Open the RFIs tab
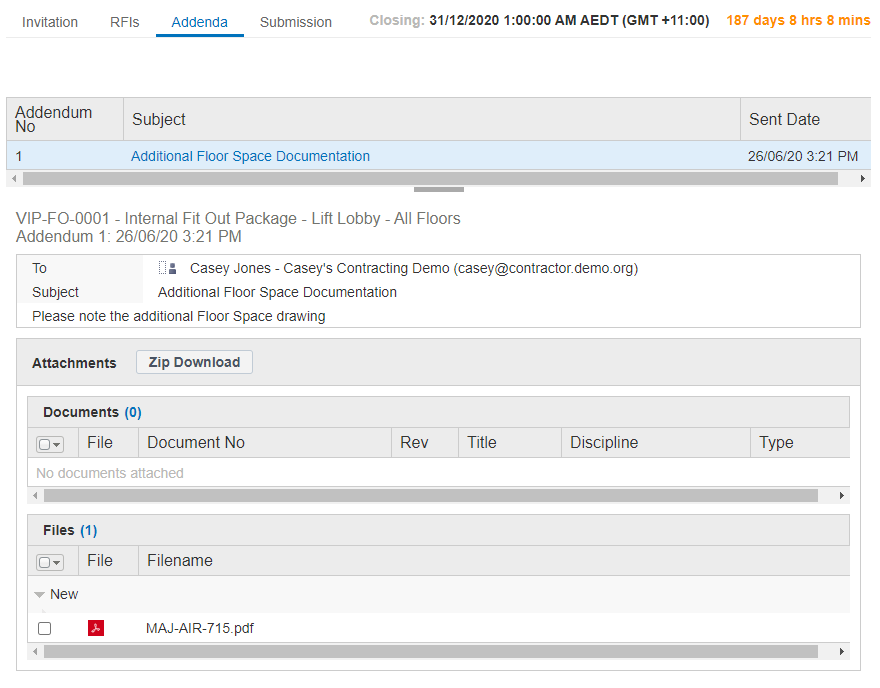This screenshot has width=880, height=688. coord(125,22)
